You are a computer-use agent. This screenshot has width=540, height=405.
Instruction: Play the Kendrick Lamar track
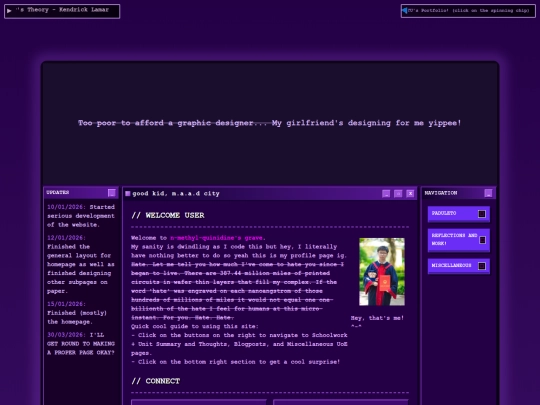(x=9, y=11)
